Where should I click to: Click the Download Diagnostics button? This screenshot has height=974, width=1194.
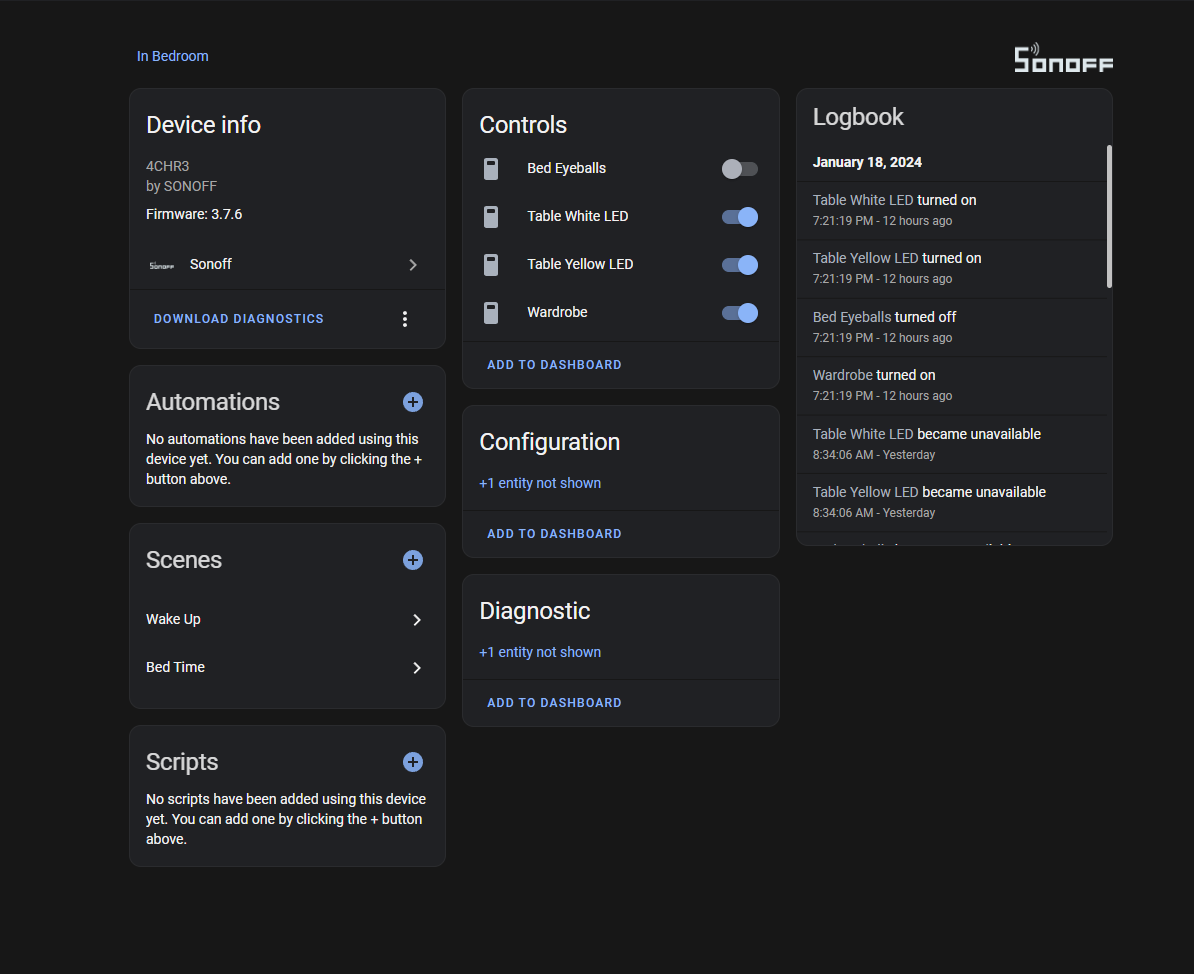[x=239, y=319]
